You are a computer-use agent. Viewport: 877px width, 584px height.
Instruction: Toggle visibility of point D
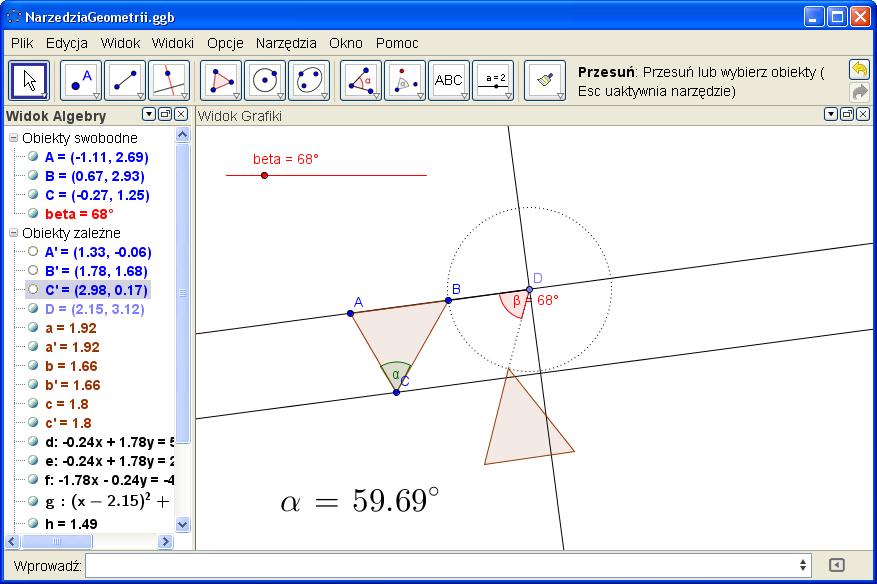pos(33,309)
